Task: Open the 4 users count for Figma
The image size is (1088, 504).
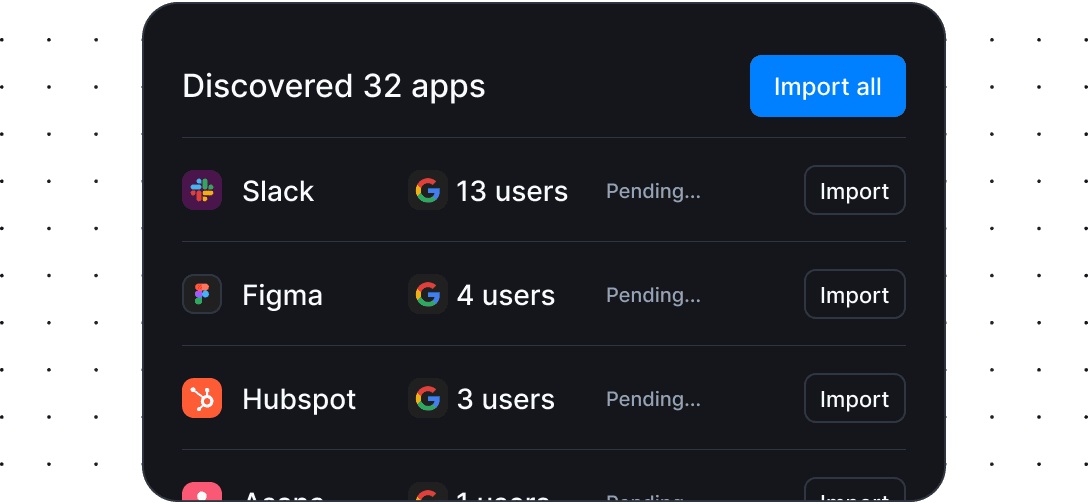Action: pos(506,295)
